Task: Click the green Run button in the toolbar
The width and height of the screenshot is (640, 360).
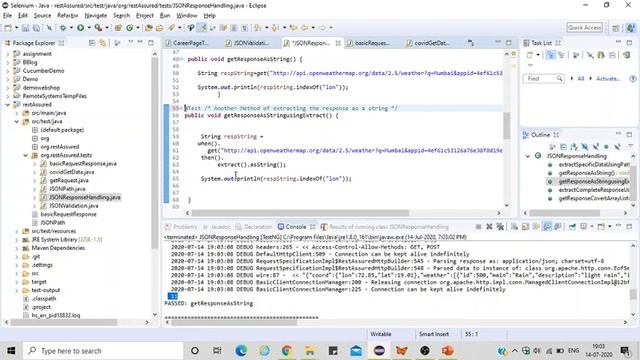Action: tap(80, 28)
